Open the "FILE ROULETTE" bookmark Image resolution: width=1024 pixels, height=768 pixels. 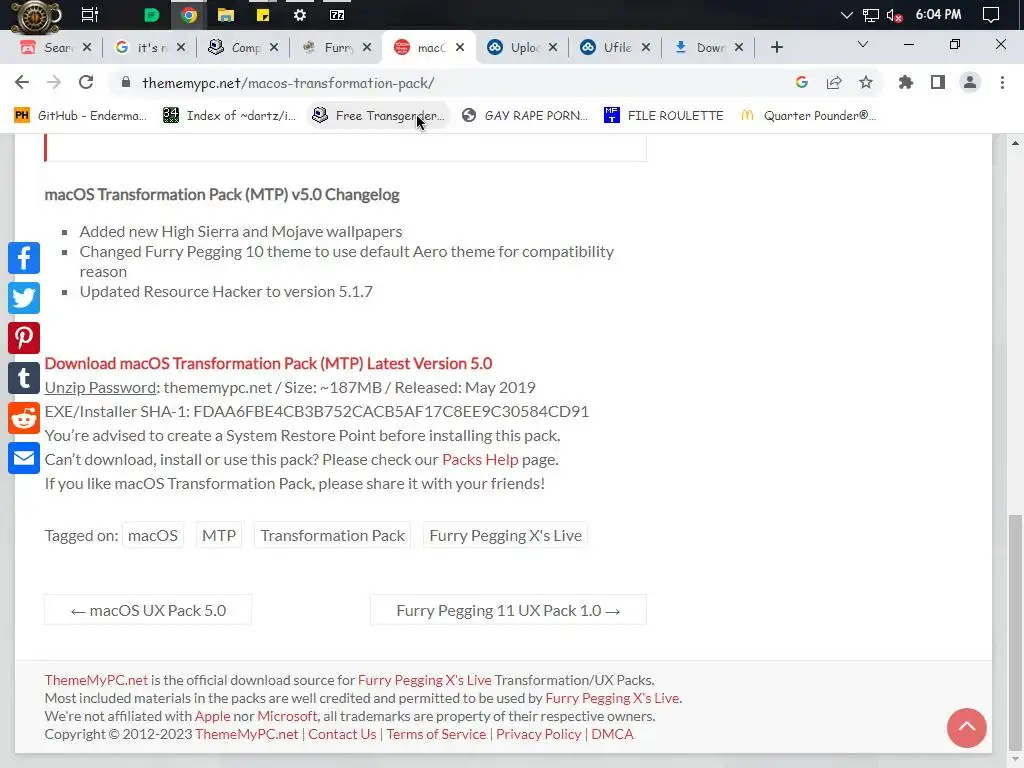[x=664, y=115]
